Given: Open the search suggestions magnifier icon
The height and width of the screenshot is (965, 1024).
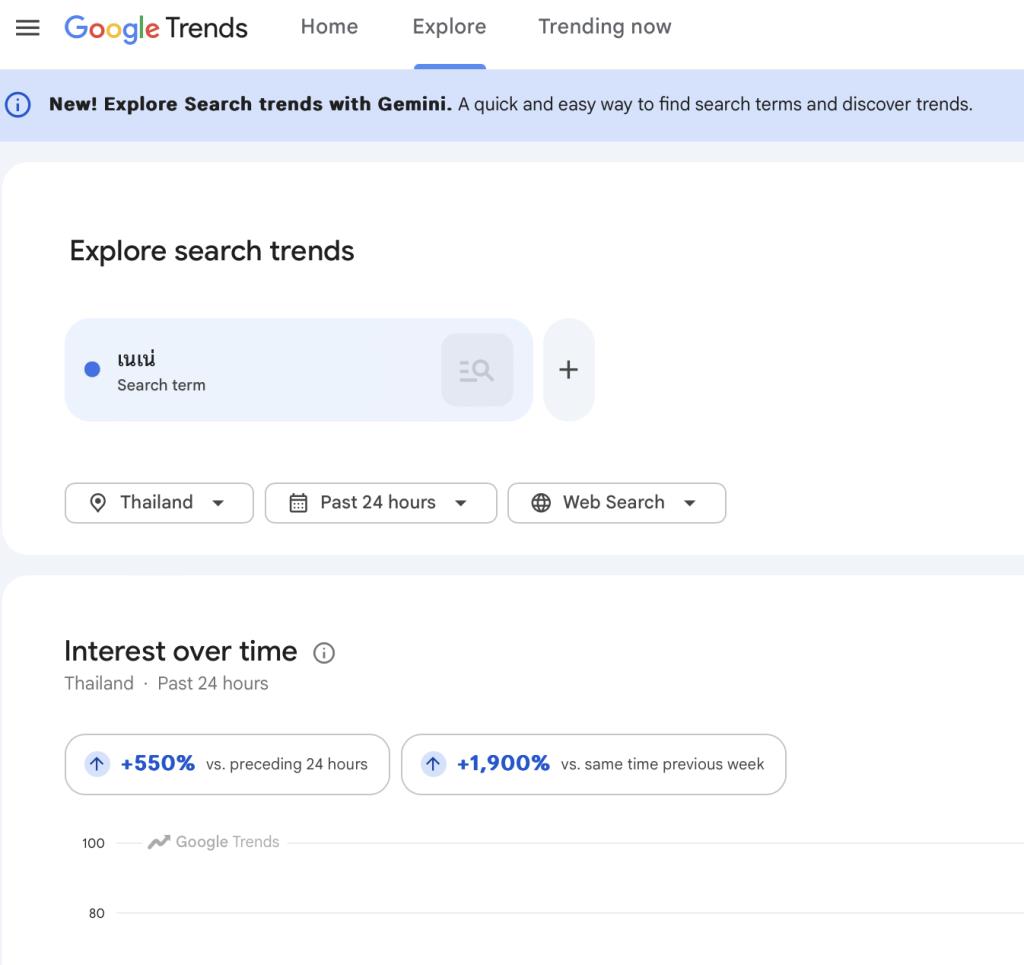Looking at the screenshot, I should tap(477, 370).
